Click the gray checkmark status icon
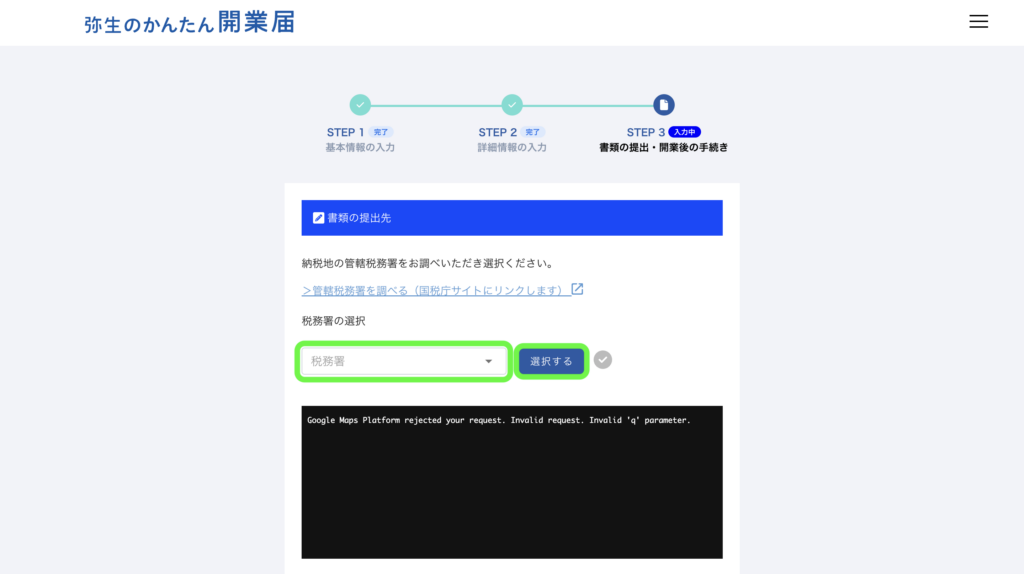The width and height of the screenshot is (1024, 574). [x=603, y=360]
